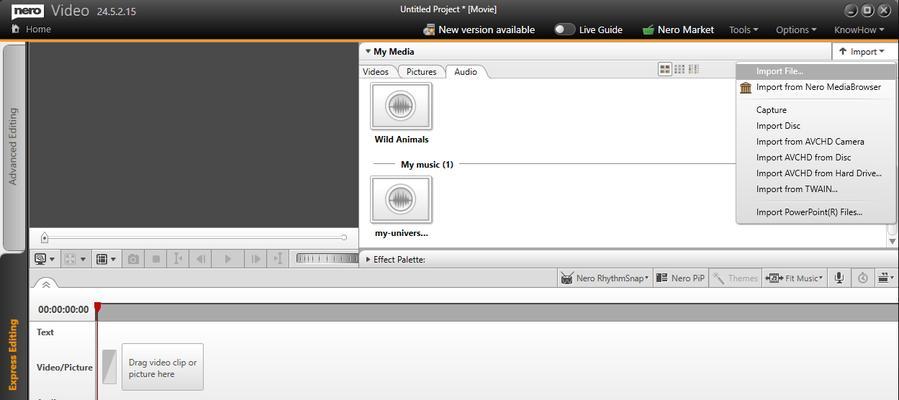Choose Import File... from menu
This screenshot has width=899, height=400.
pos(815,72)
